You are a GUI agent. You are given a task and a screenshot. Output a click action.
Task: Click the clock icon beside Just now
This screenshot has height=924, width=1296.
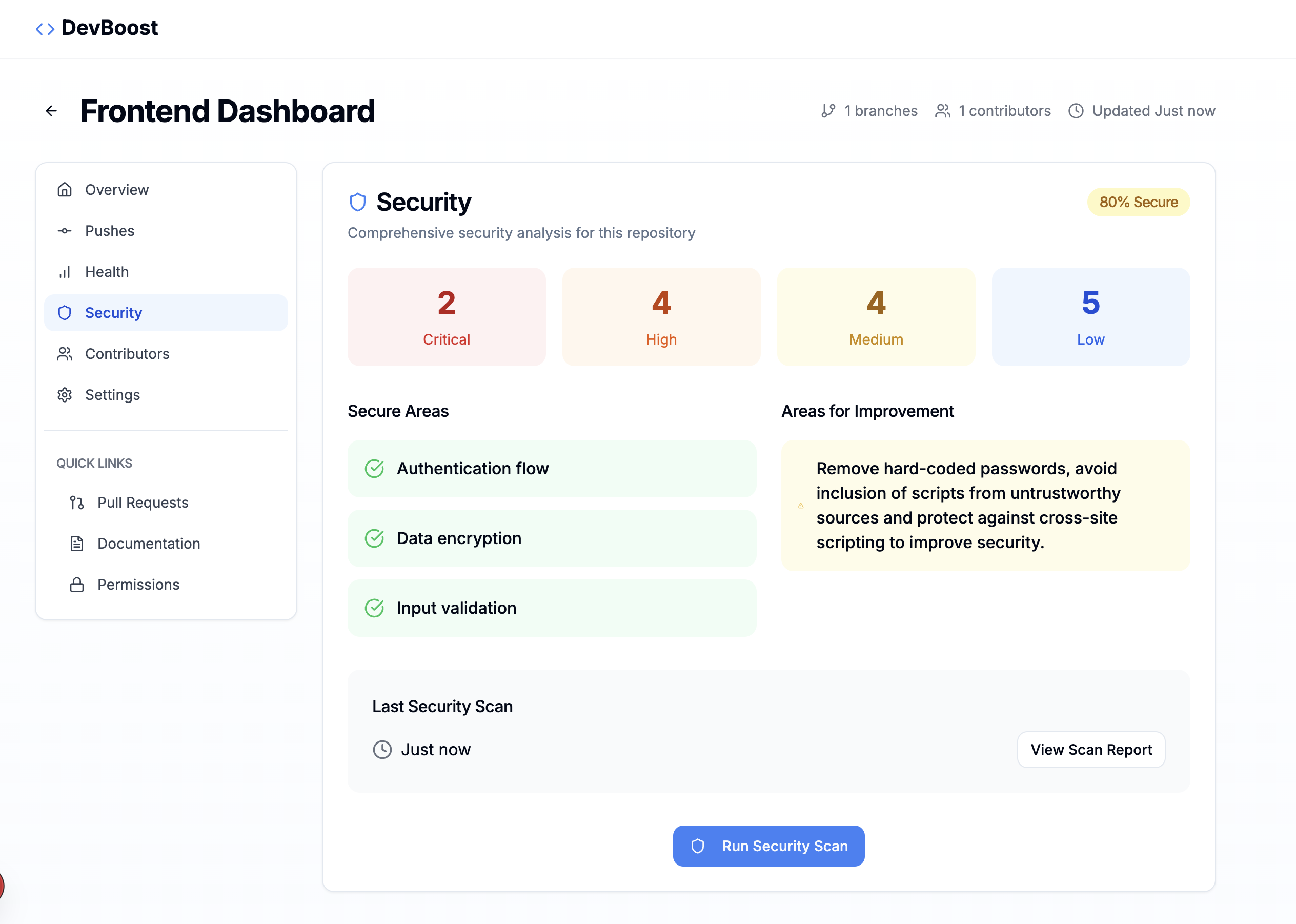(x=382, y=749)
